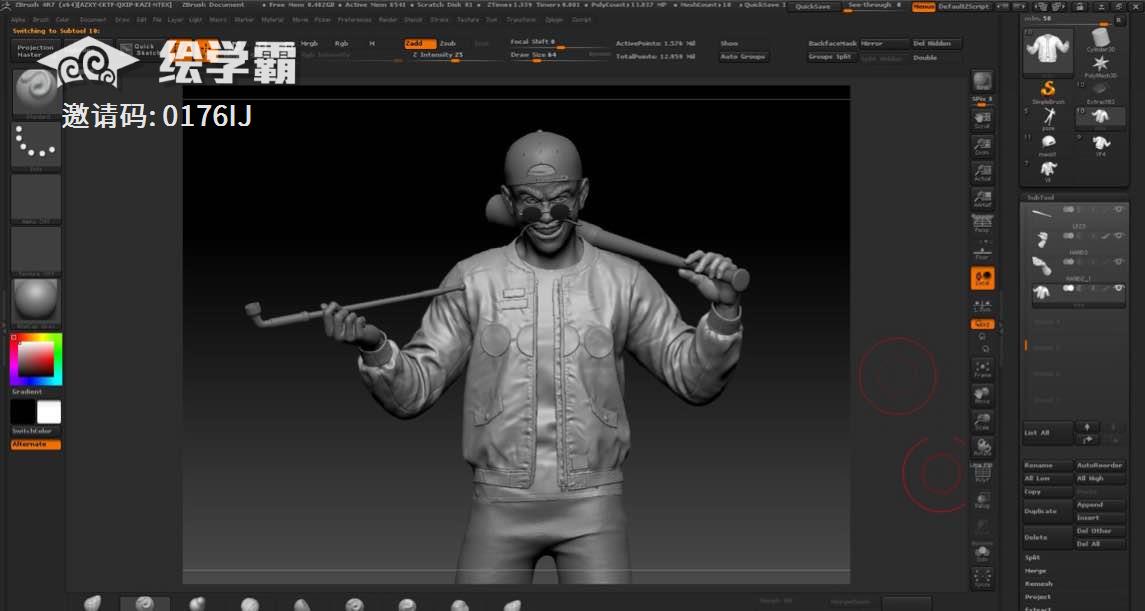Toggle eye on jacket subtool row
This screenshot has width=1145, height=611.
coord(1119,288)
